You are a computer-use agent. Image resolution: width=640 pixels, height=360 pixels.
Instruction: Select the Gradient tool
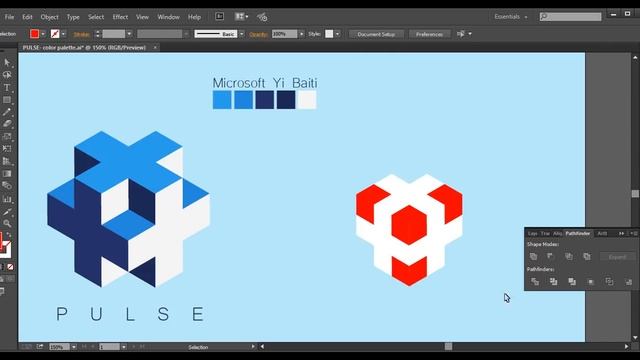(x=7, y=174)
